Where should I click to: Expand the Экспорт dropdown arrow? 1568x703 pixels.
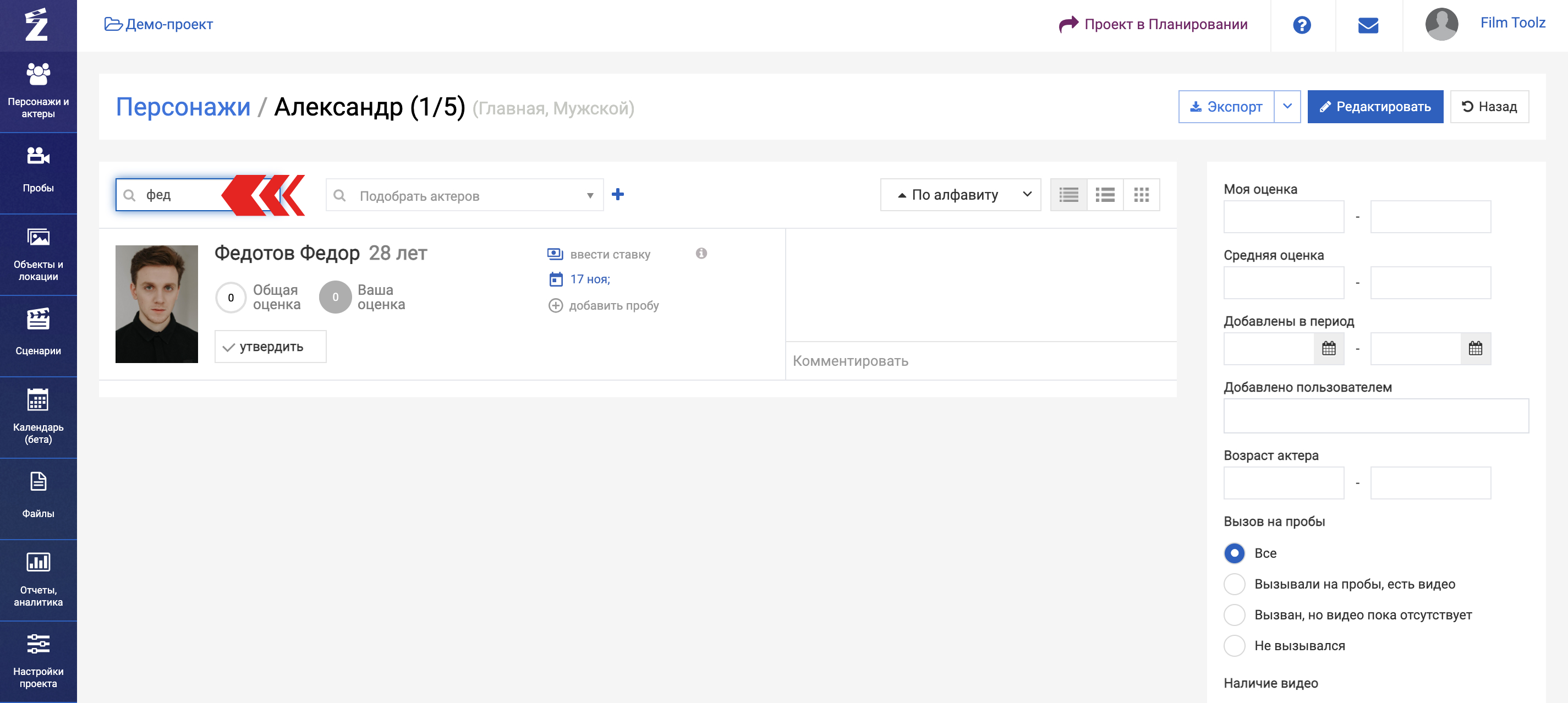point(1287,107)
